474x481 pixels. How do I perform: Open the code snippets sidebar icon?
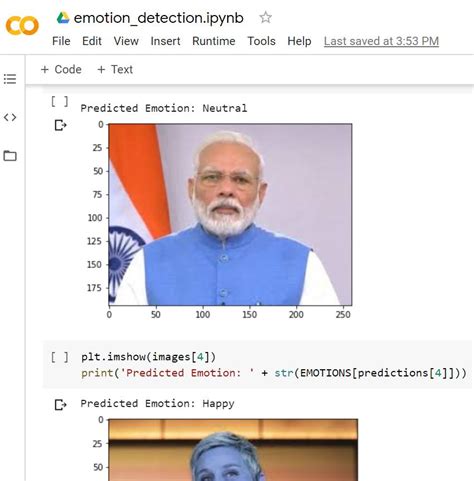pyautogui.click(x=10, y=117)
